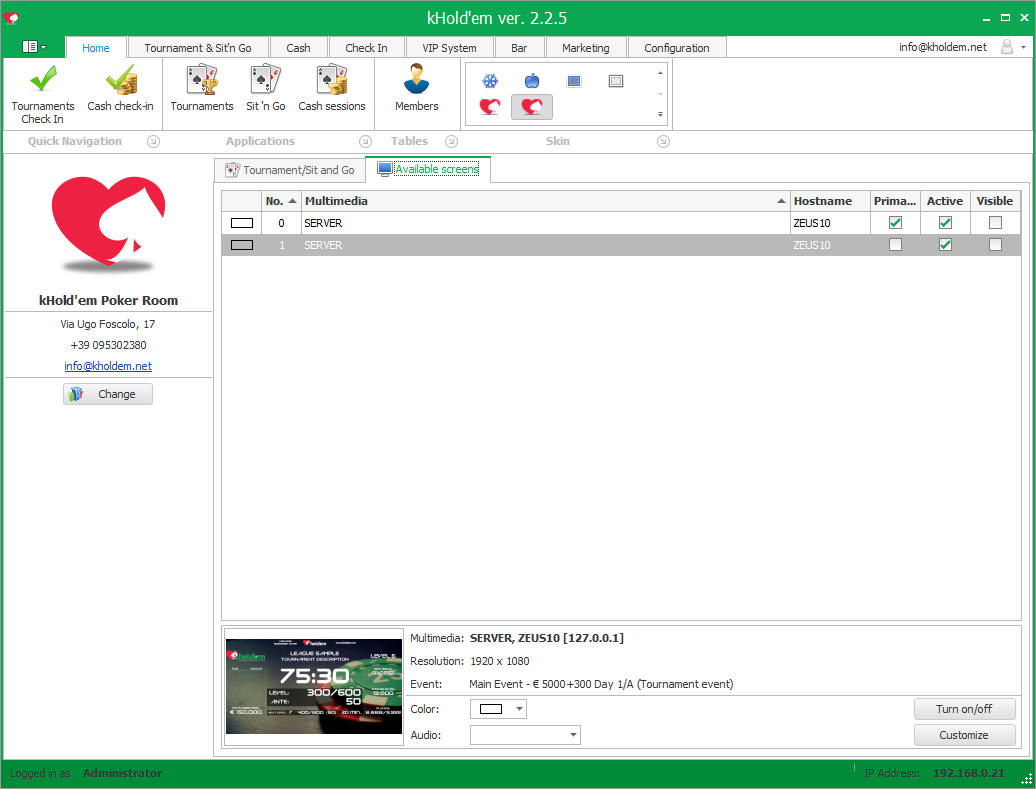Open the VIP System tab
This screenshot has height=789, width=1036.
click(449, 48)
